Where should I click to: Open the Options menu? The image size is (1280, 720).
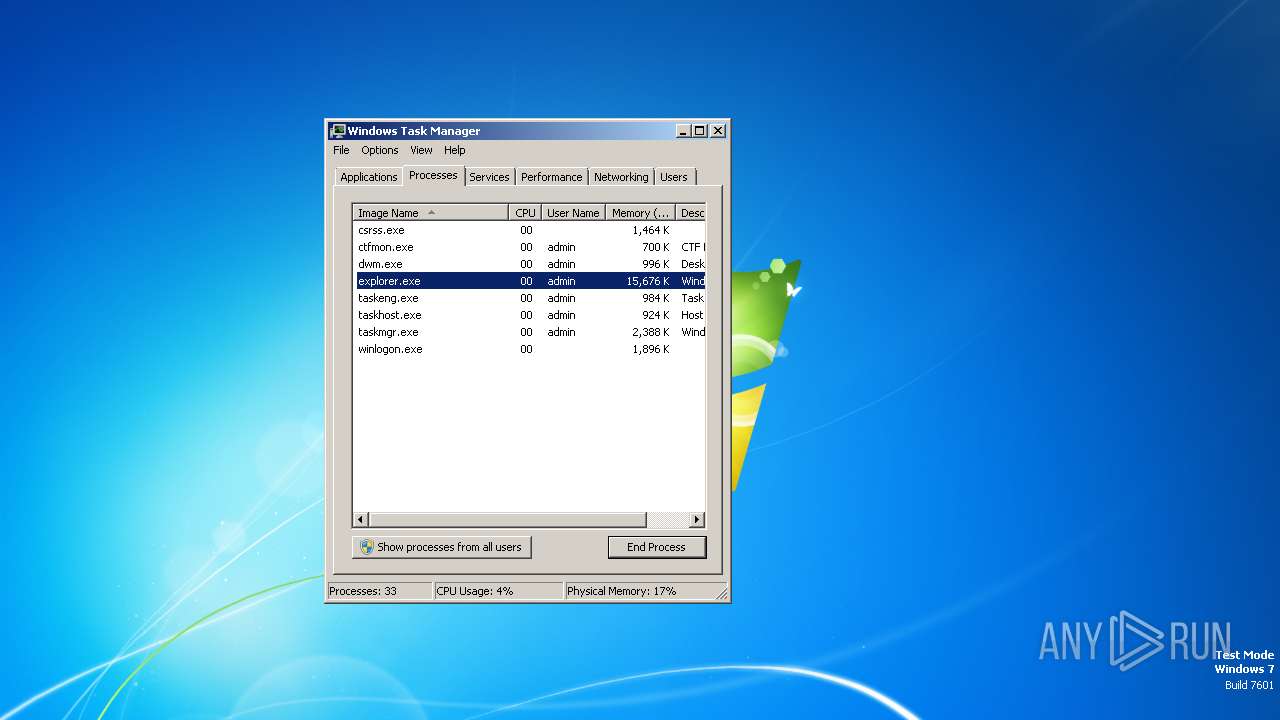coord(380,150)
